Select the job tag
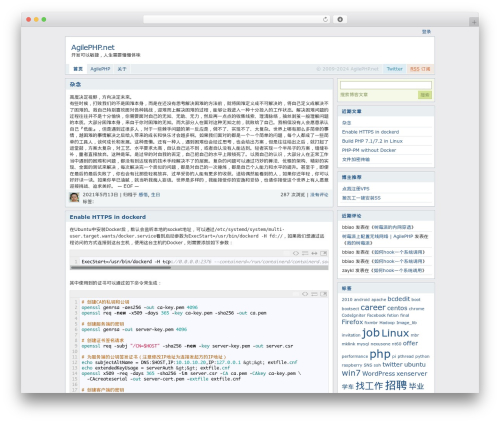Viewport: 500px width, 423px height. (371, 332)
